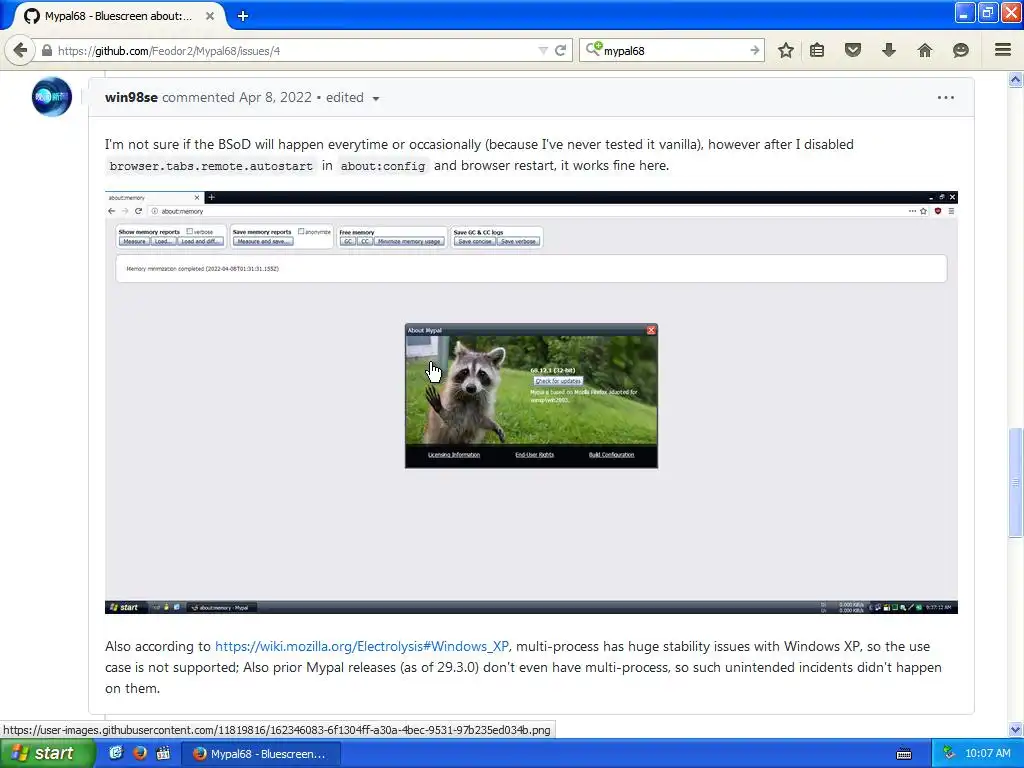Screen dimensions: 1024x768
Task: Activate the Mypal68 taskbar button
Action: pos(260,754)
